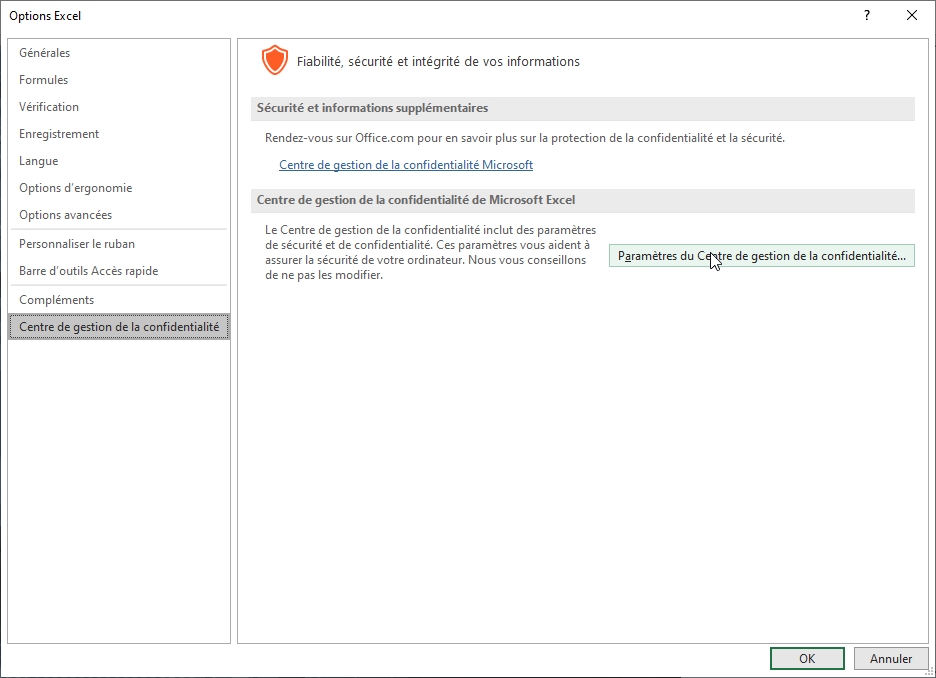Dismiss the dialog with Annuler
The height and width of the screenshot is (678, 936).
tap(890, 658)
